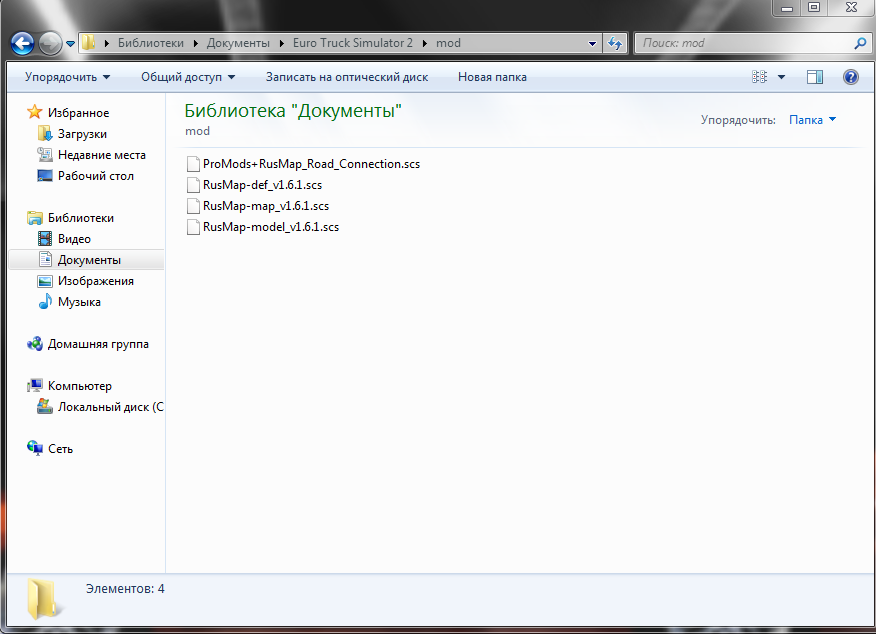Click the Локальный диск drive icon
Screen dimensions: 876x634
(x=45, y=406)
